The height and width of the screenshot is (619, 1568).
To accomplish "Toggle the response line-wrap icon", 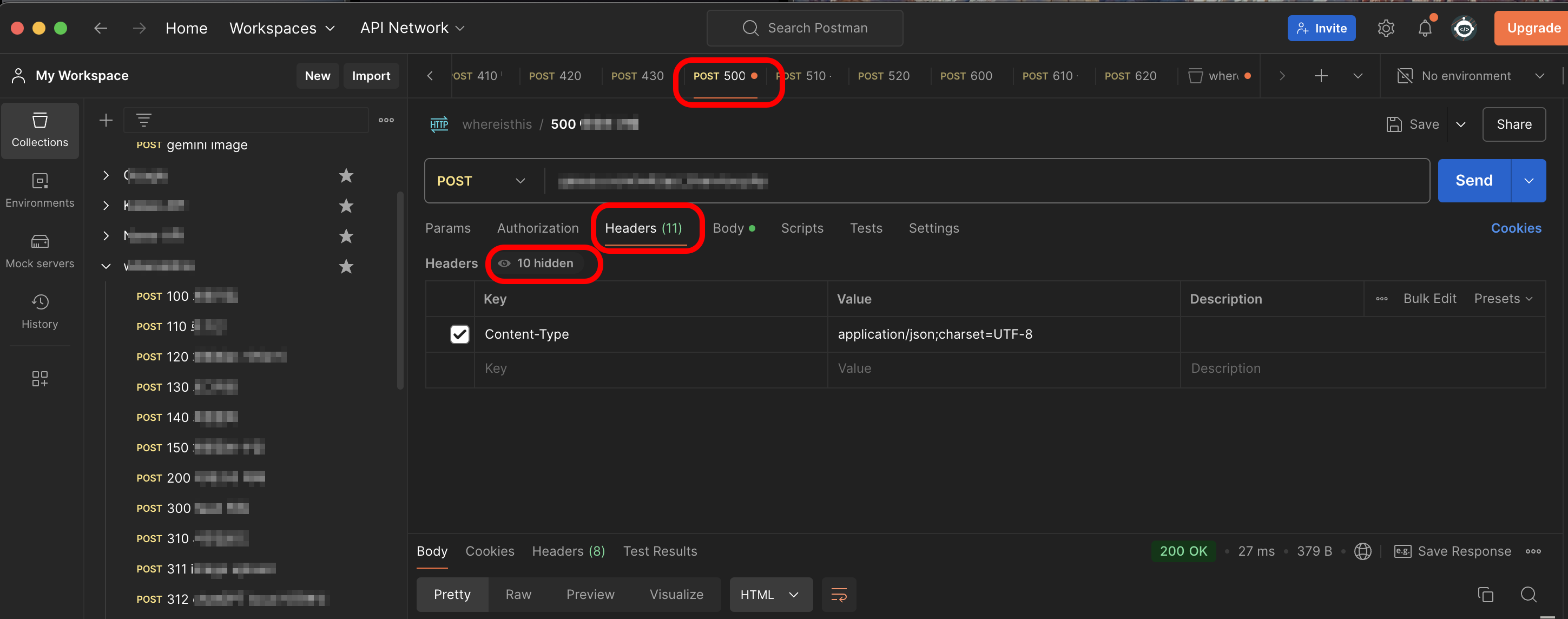I will (838, 594).
